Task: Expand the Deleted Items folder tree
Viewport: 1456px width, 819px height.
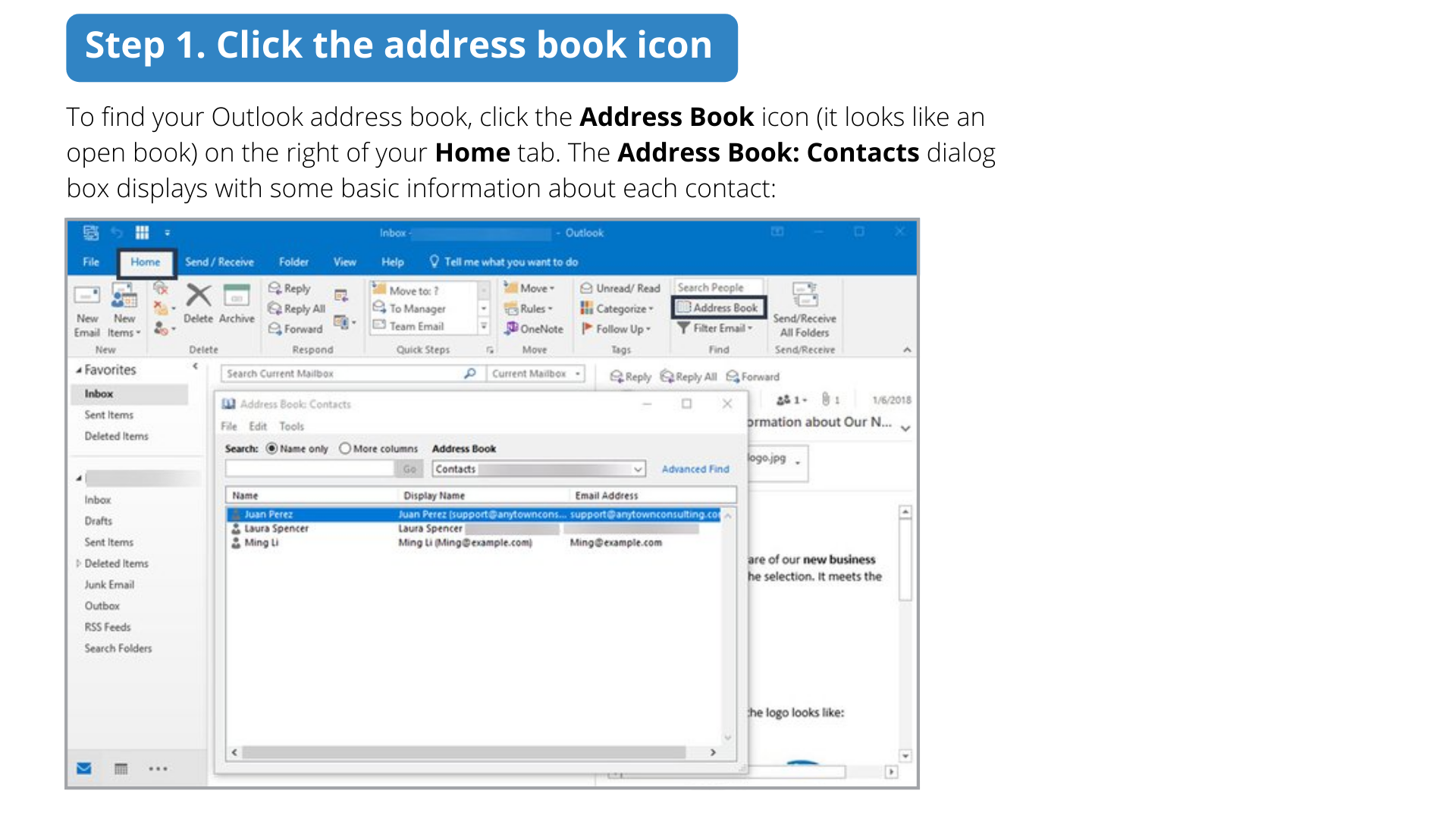Action: coord(78,563)
